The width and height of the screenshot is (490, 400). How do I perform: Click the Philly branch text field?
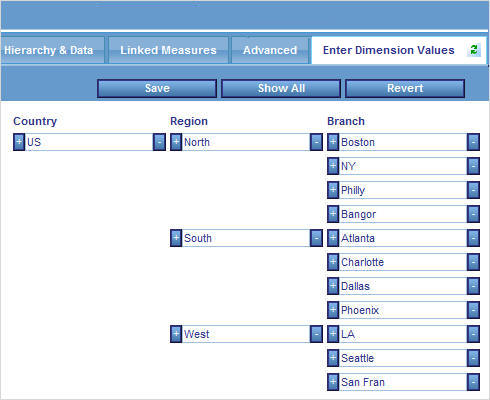pos(403,190)
